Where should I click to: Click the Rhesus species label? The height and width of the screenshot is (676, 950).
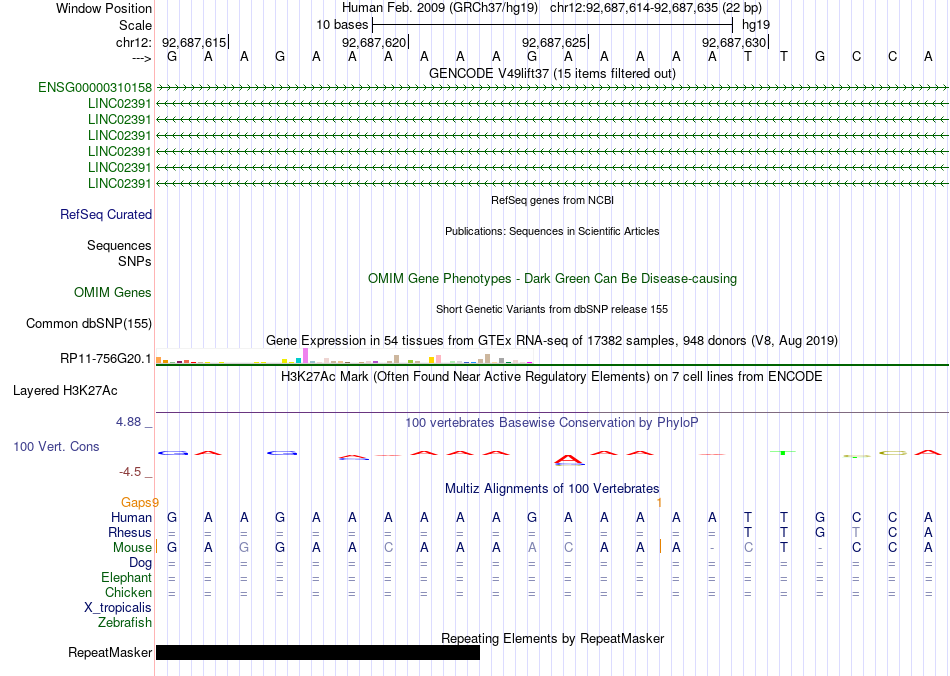point(130,532)
